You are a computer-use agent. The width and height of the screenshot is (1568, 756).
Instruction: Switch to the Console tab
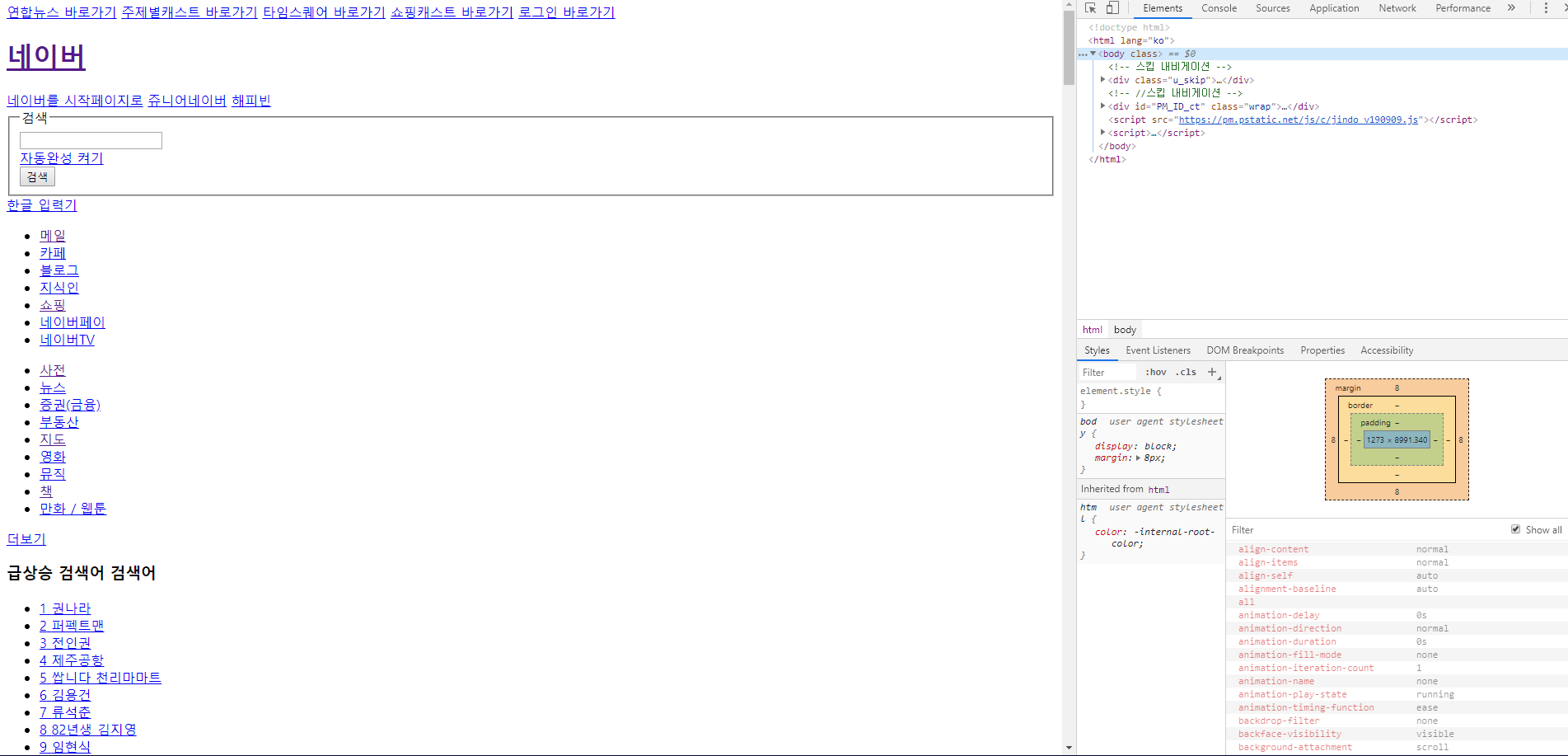tap(1219, 8)
